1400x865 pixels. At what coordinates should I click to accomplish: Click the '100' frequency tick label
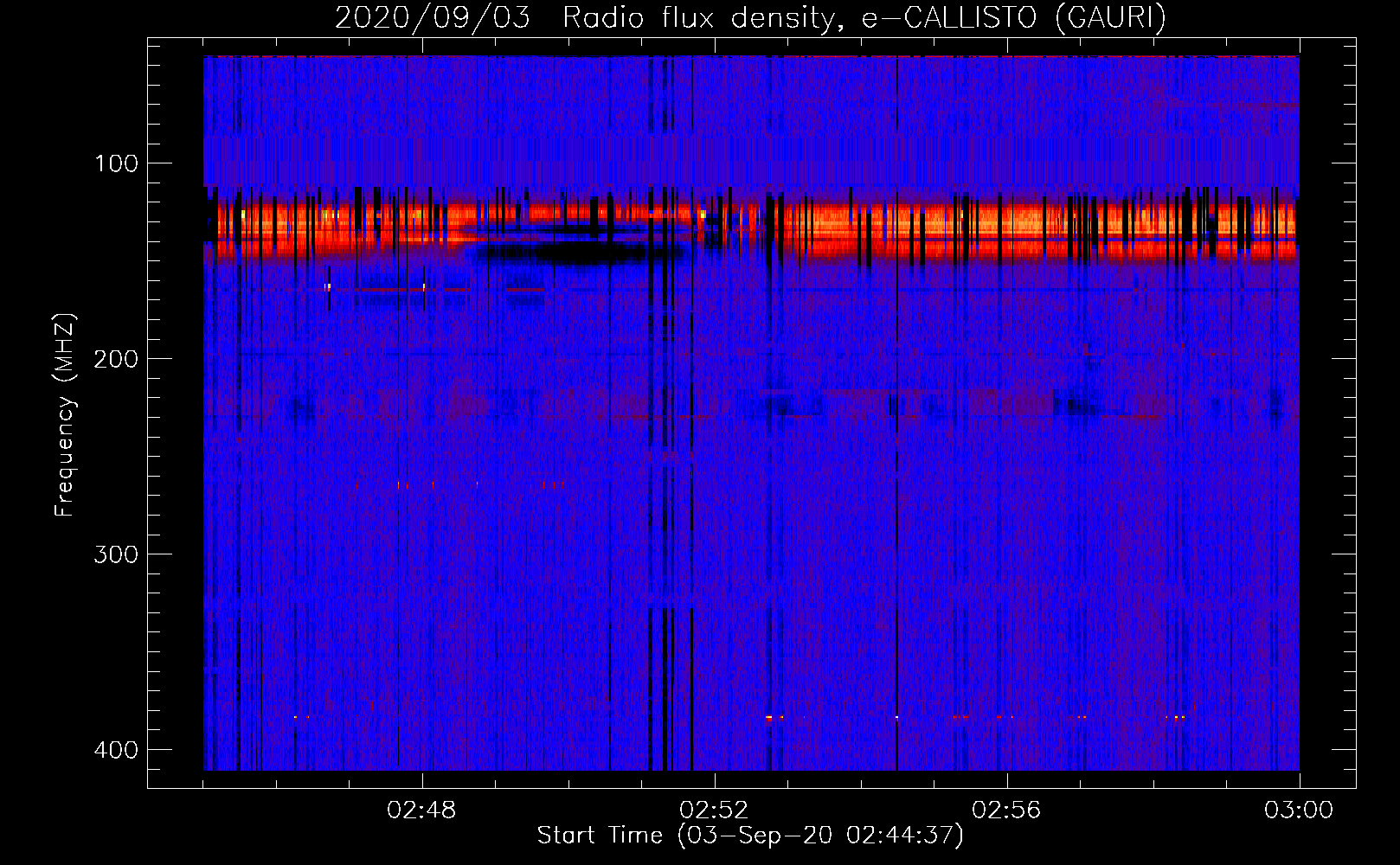point(116,163)
